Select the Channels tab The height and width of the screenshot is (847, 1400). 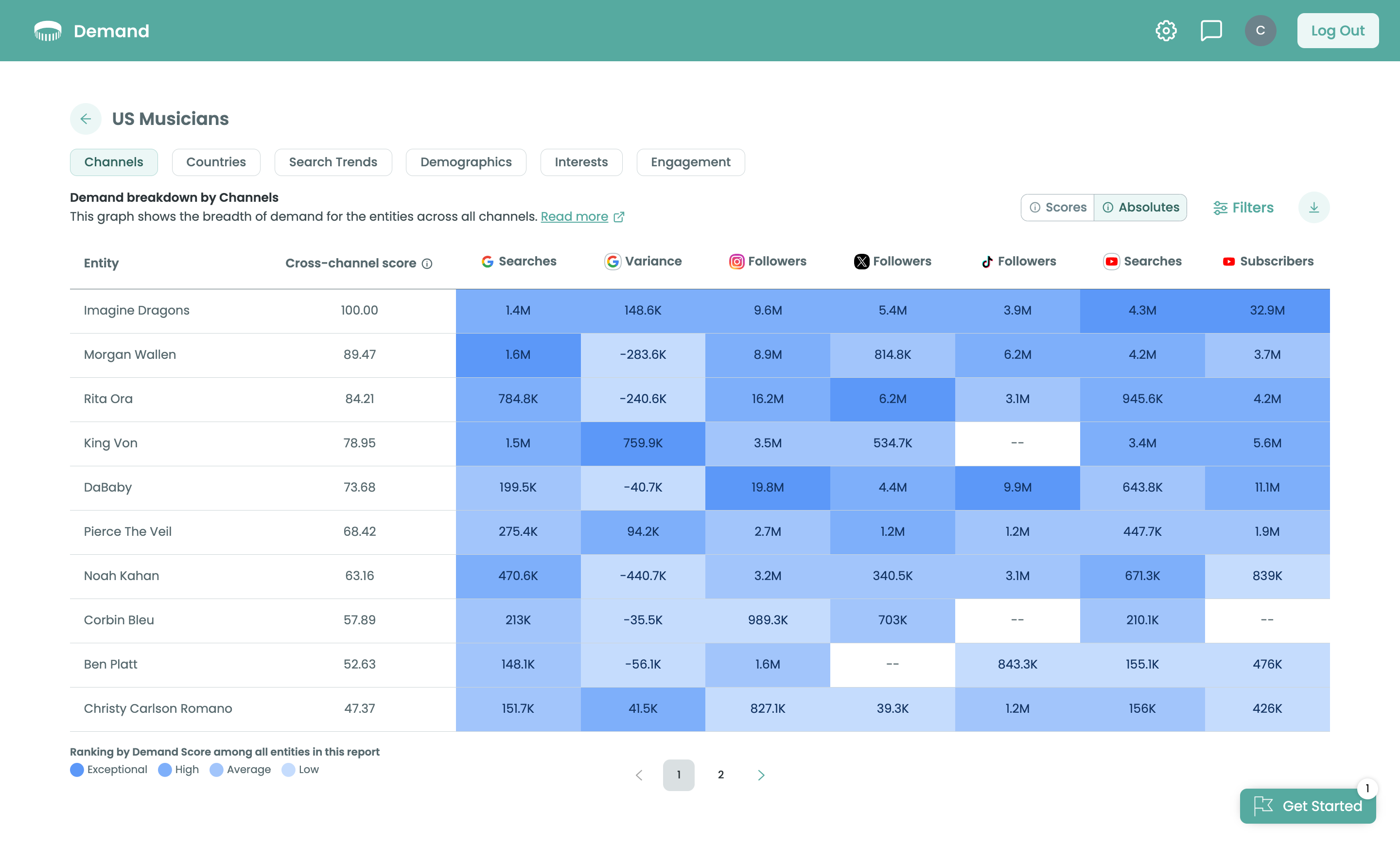pos(114,162)
